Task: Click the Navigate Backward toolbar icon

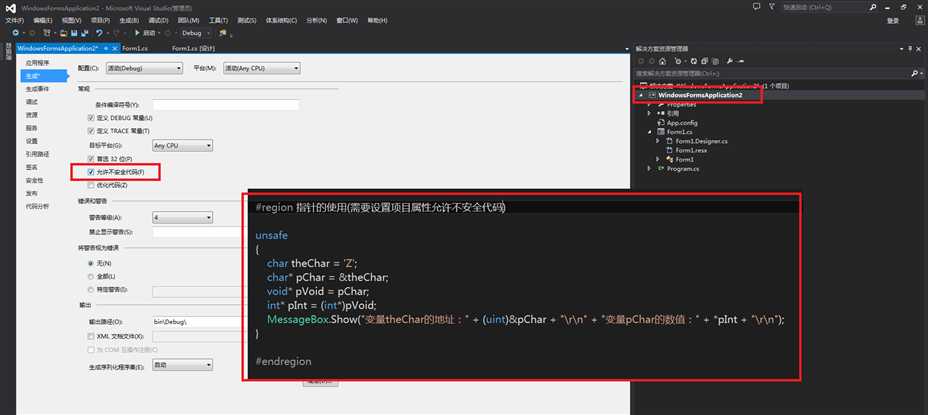Action: (x=15, y=33)
